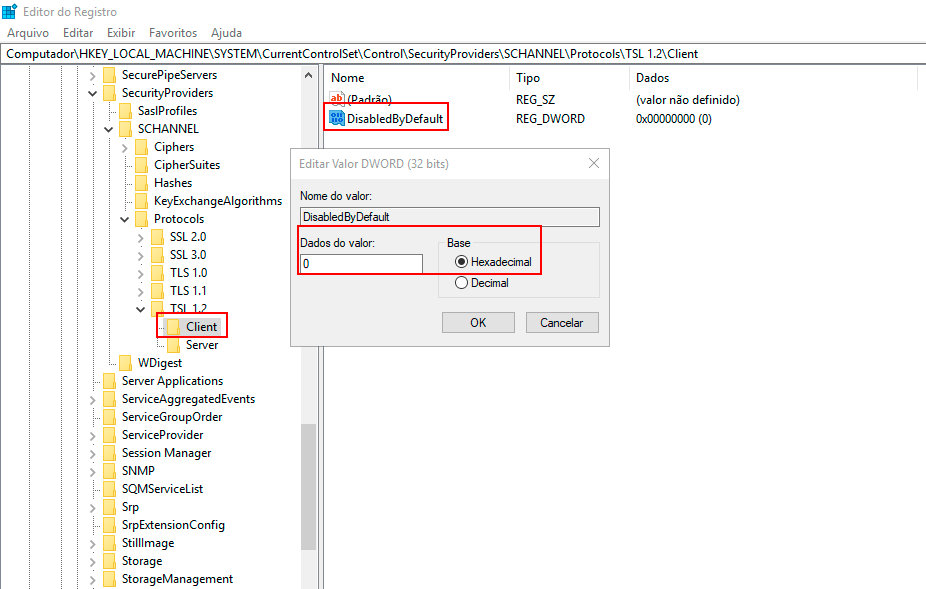
Task: Select the DisabledByDefault DWORD icon
Action: (x=337, y=118)
